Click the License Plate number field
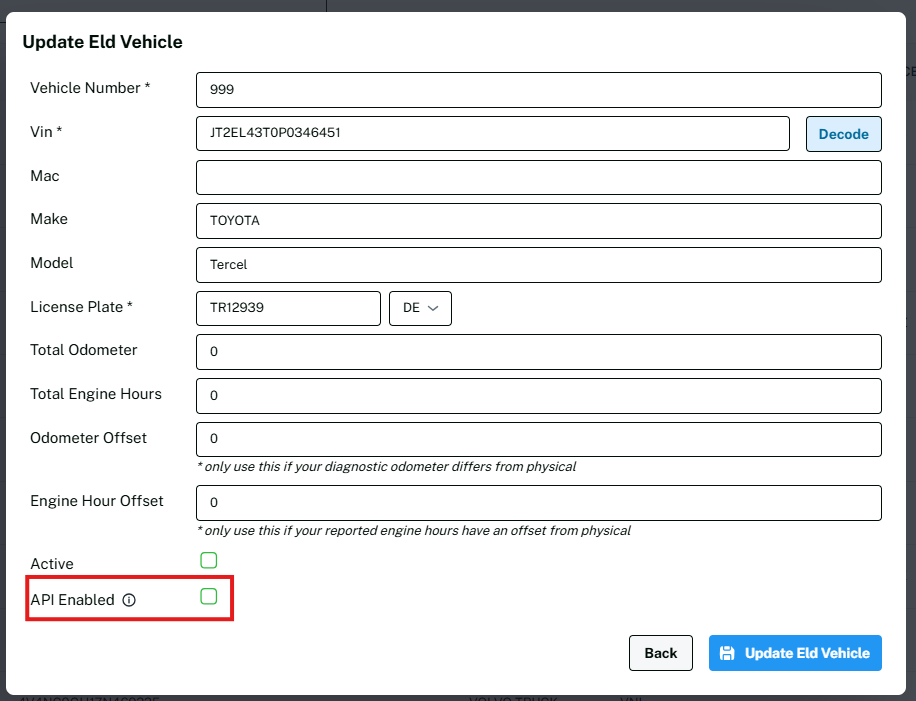This screenshot has height=701, width=916. 288,308
